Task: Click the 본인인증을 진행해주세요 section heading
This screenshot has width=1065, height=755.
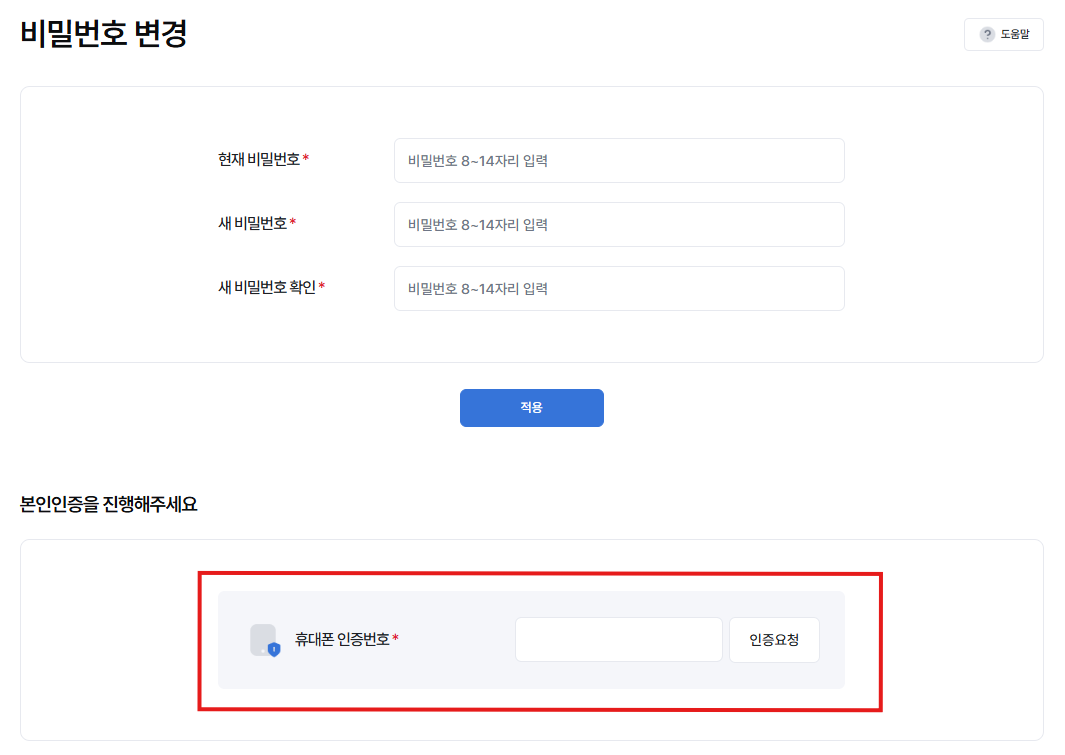Action: point(109,504)
